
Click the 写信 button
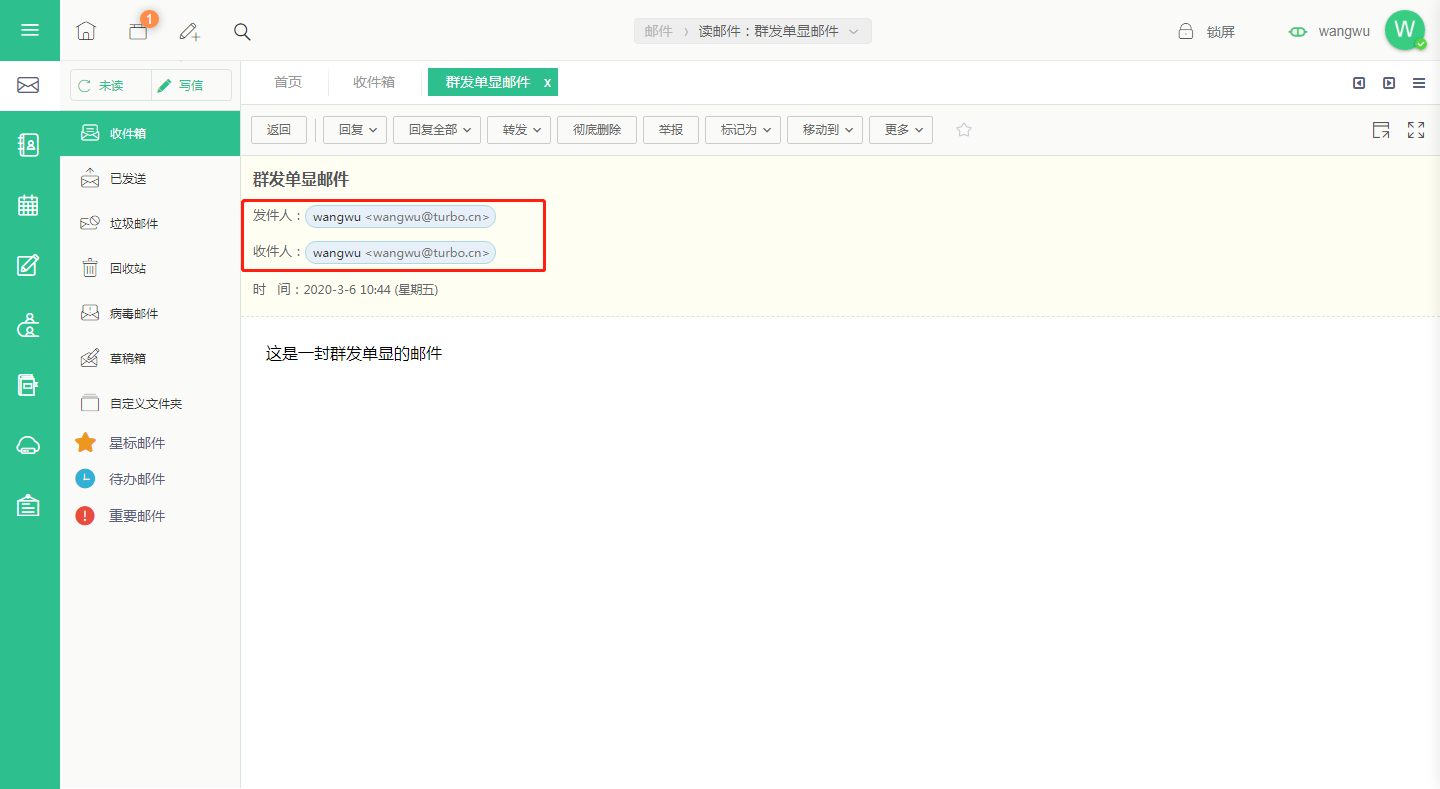[191, 85]
